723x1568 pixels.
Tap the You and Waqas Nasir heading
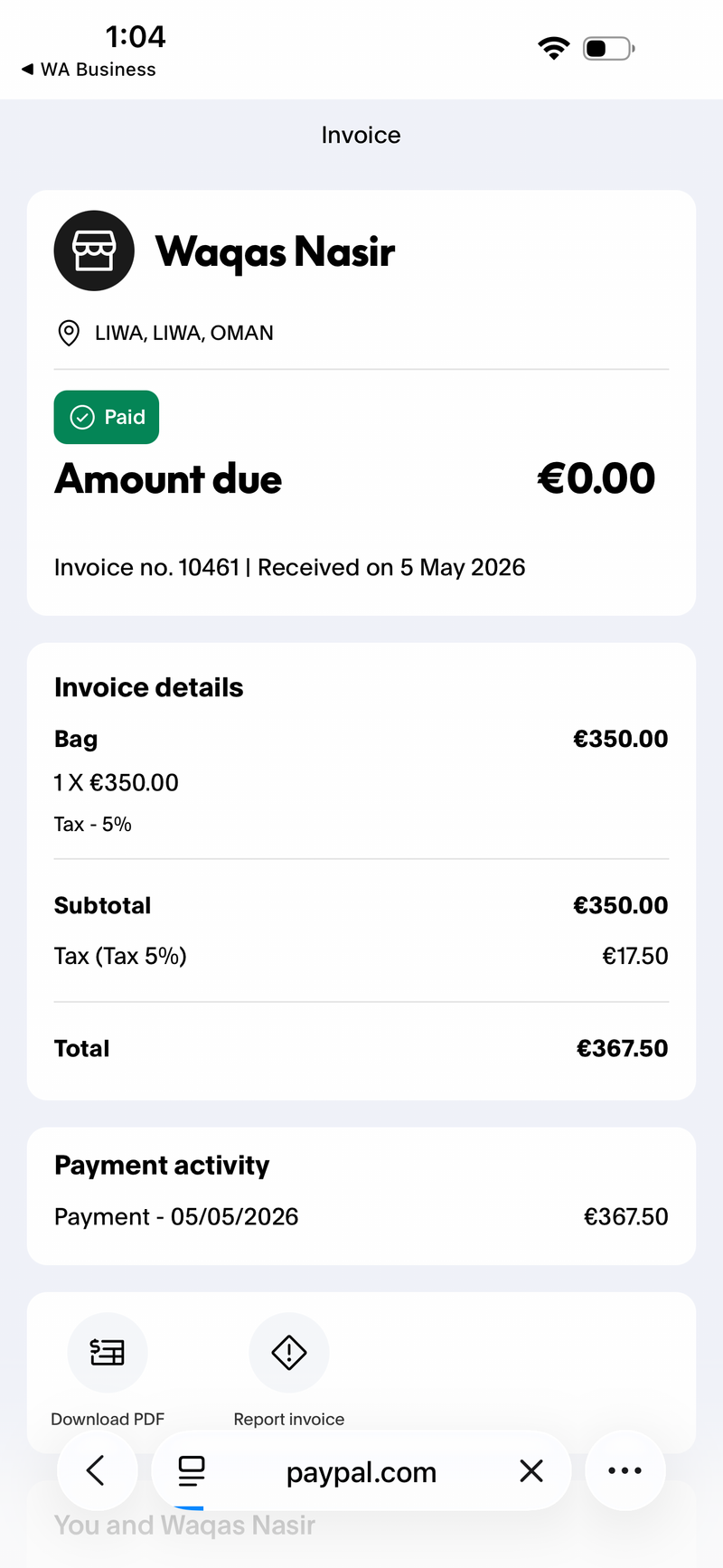pyautogui.click(x=184, y=1525)
